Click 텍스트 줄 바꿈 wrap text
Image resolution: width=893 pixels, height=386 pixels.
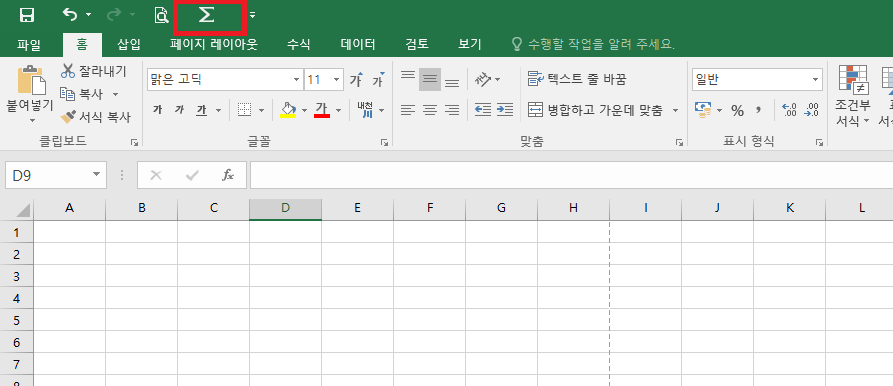pyautogui.click(x=577, y=80)
